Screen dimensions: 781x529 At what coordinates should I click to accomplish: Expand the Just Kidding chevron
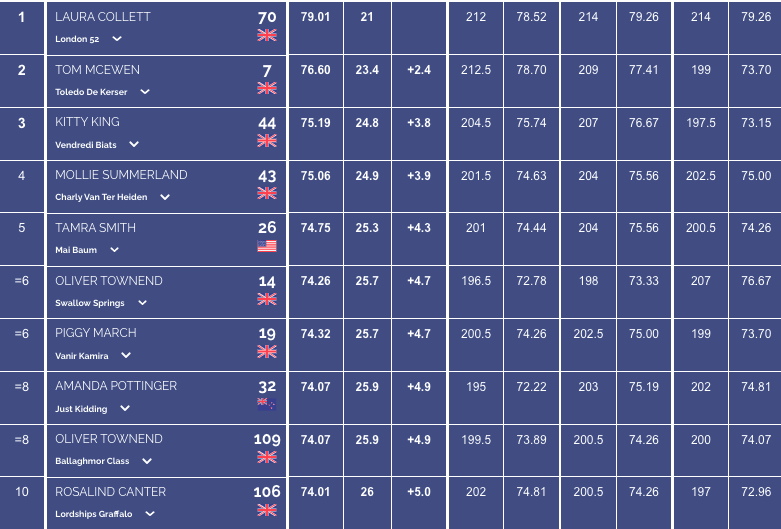pos(125,408)
